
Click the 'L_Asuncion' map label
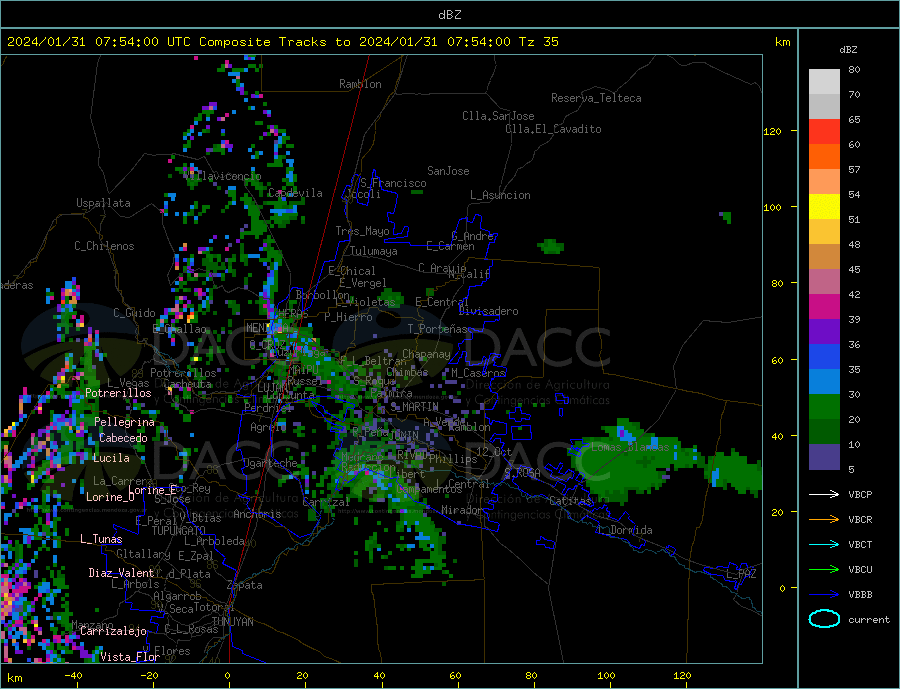click(x=500, y=195)
